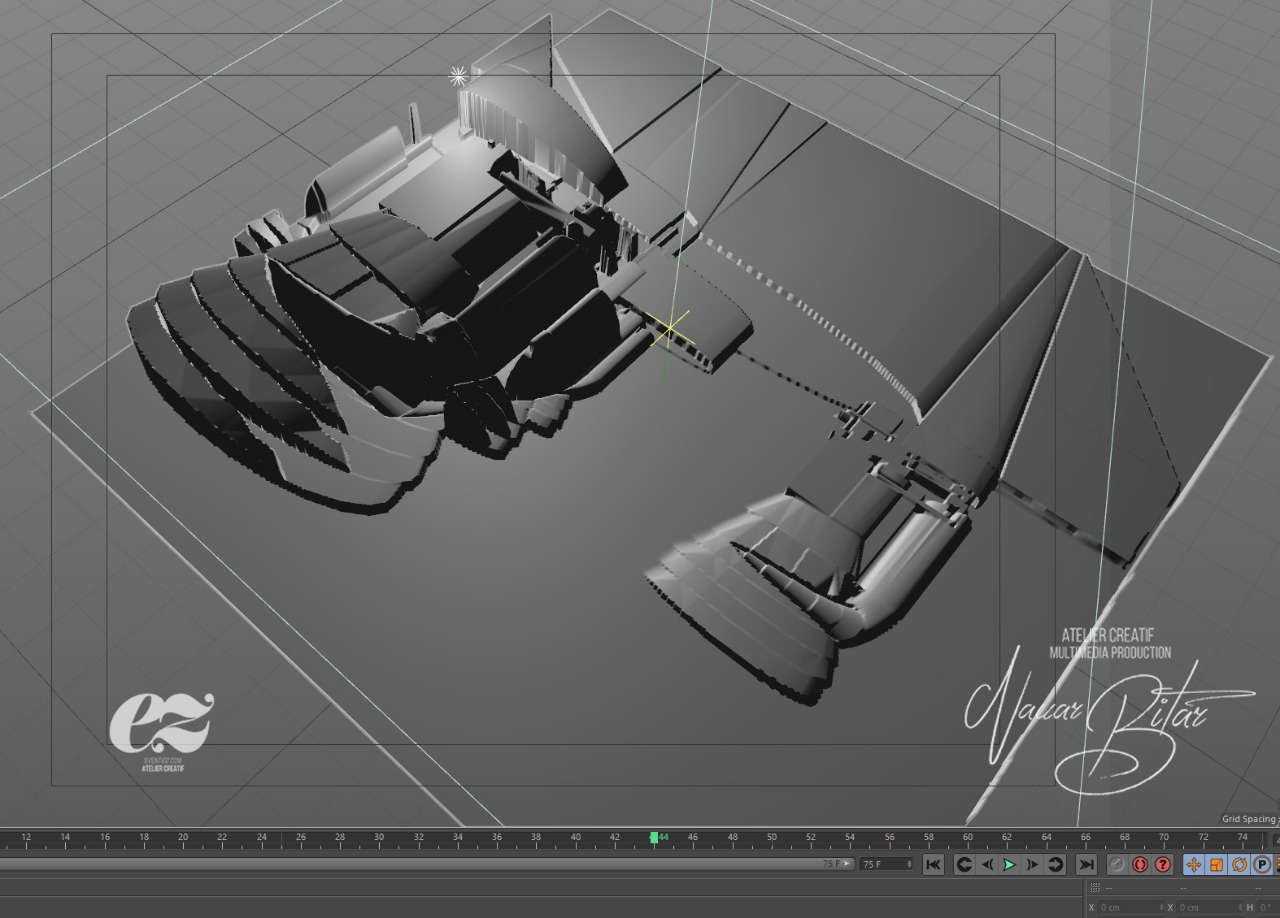This screenshot has height=918, width=1280.
Task: Click the 75 F end frame field
Action: pyautogui.click(x=880, y=864)
